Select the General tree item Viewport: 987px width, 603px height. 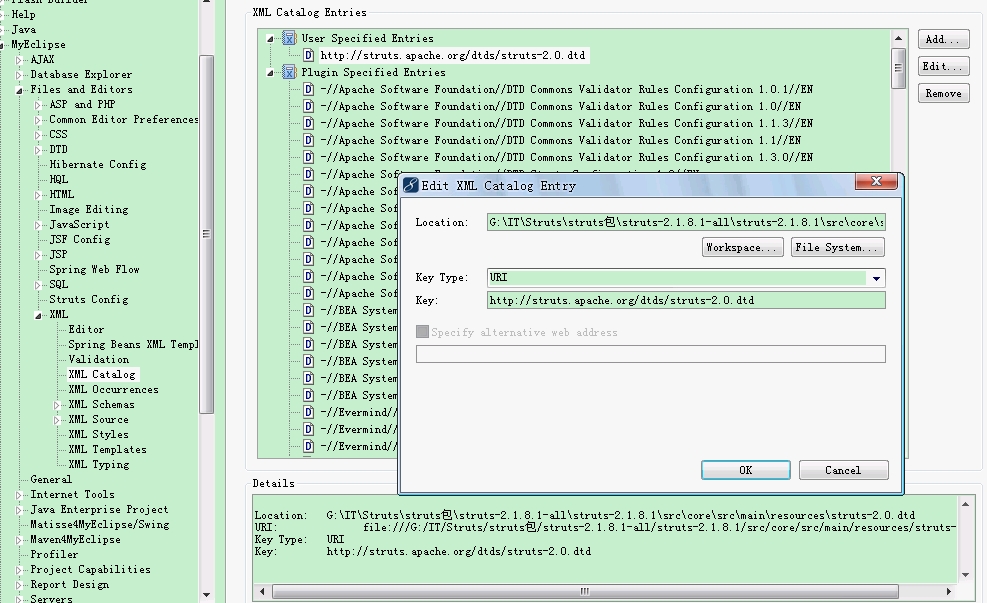tap(51, 480)
